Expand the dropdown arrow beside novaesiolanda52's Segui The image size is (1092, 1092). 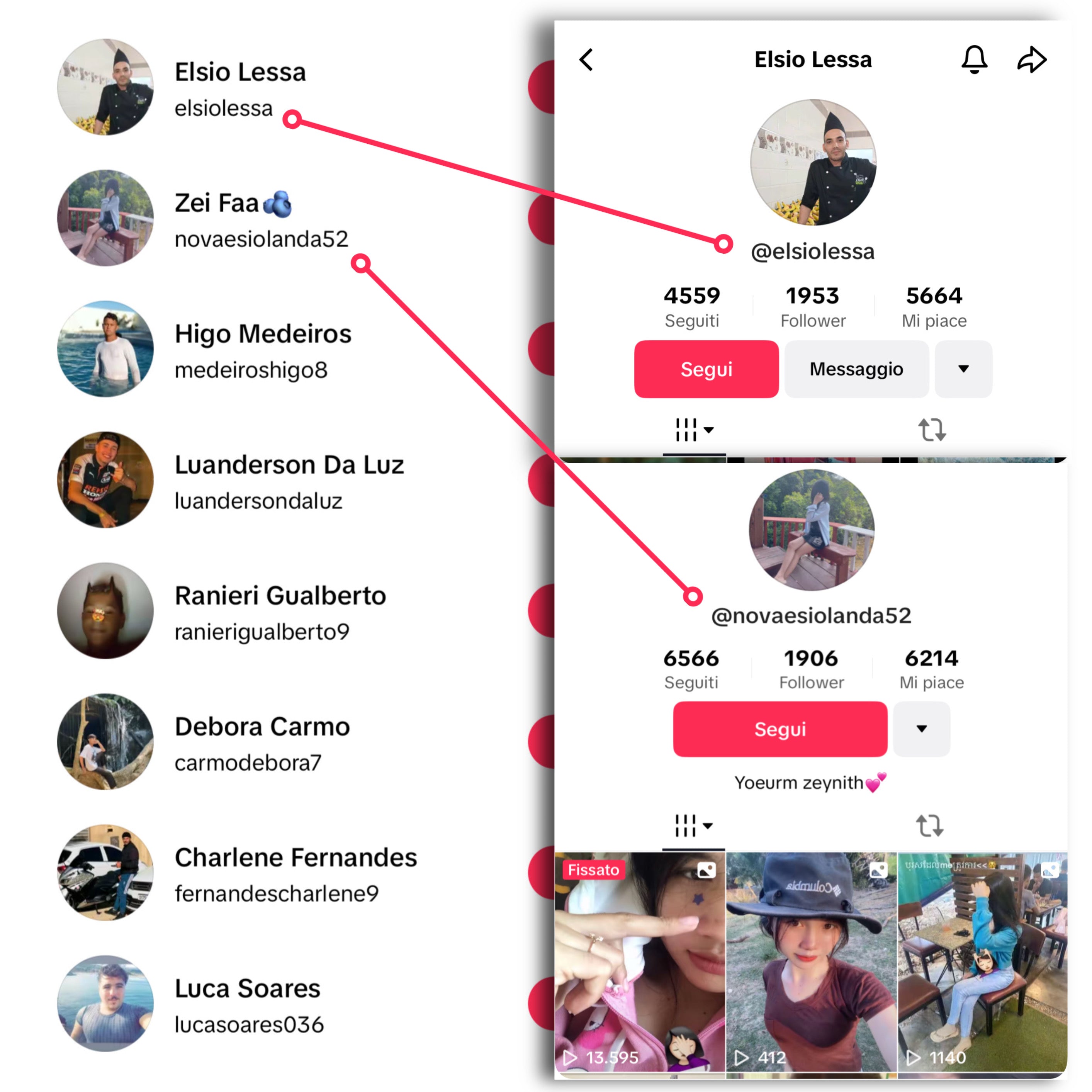(x=922, y=729)
